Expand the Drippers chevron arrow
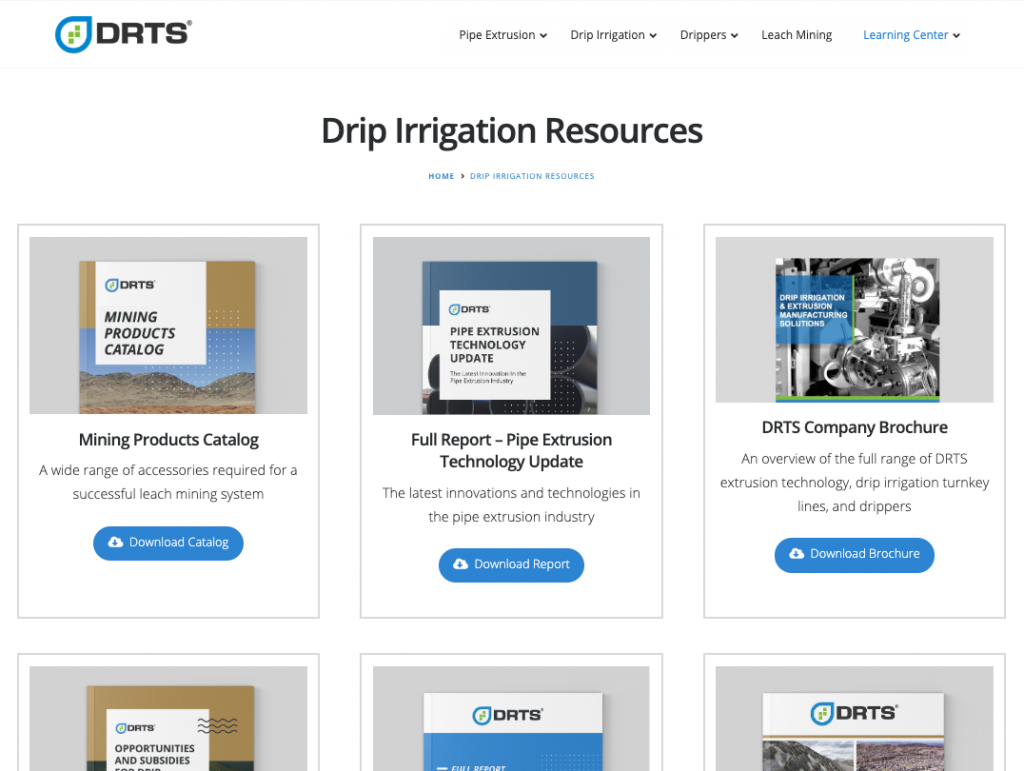 [735, 36]
